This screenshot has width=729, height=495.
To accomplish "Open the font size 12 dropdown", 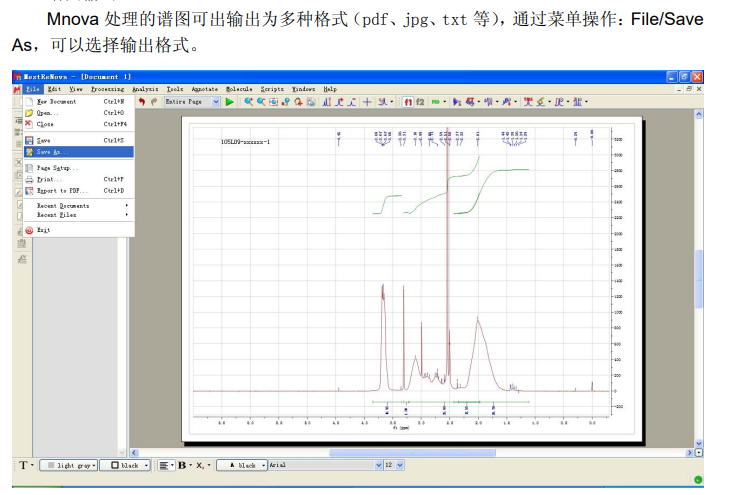I will (x=400, y=465).
